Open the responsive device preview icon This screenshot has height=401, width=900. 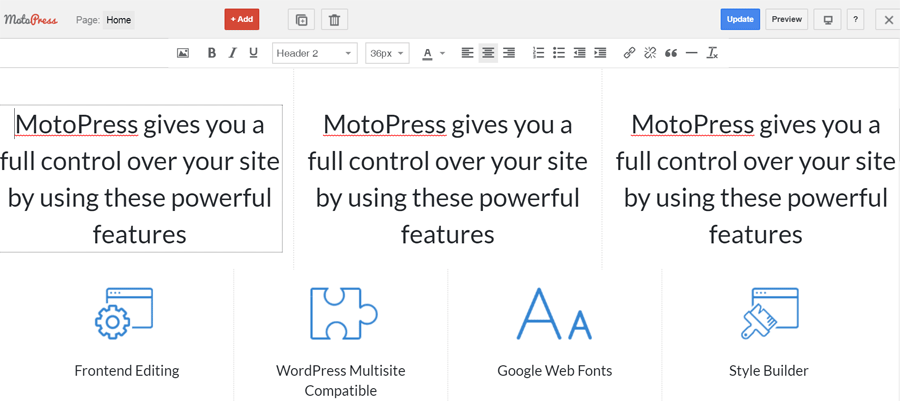tap(827, 19)
